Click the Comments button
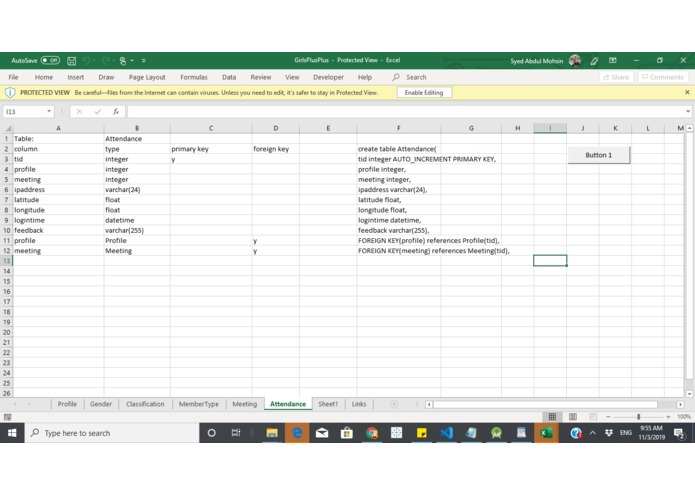The width and height of the screenshot is (695, 494). [x=663, y=77]
